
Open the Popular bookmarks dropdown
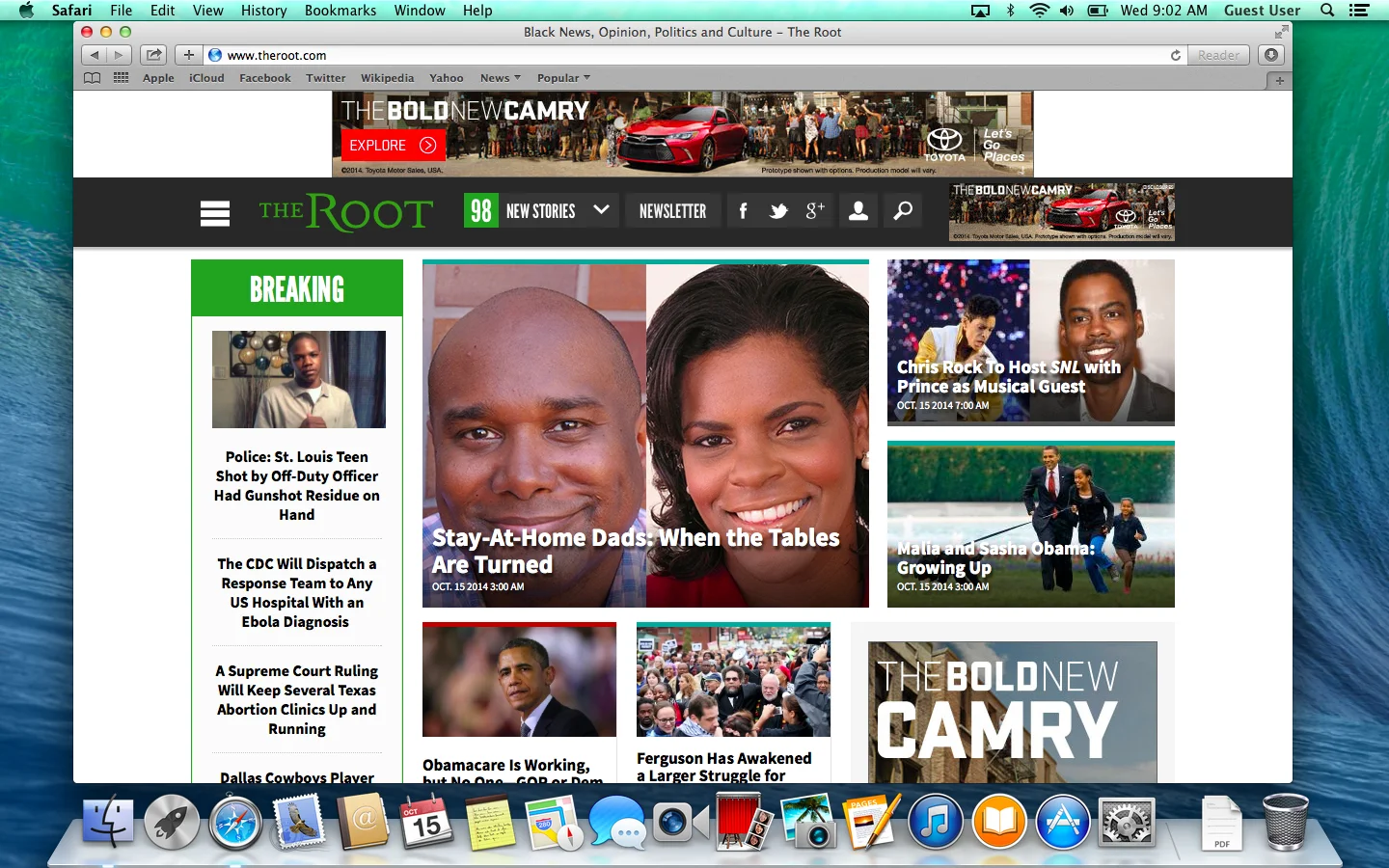coord(563,78)
